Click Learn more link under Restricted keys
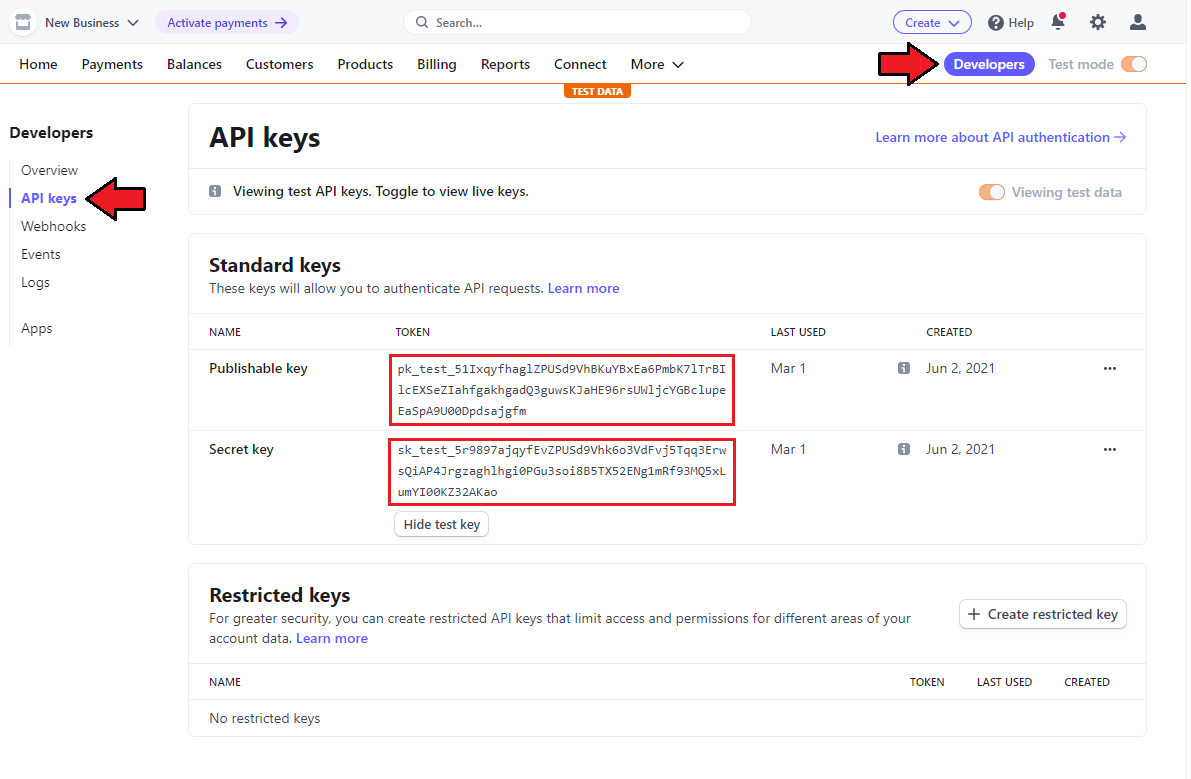Screen dimensions: 1191x779 coord(333,639)
